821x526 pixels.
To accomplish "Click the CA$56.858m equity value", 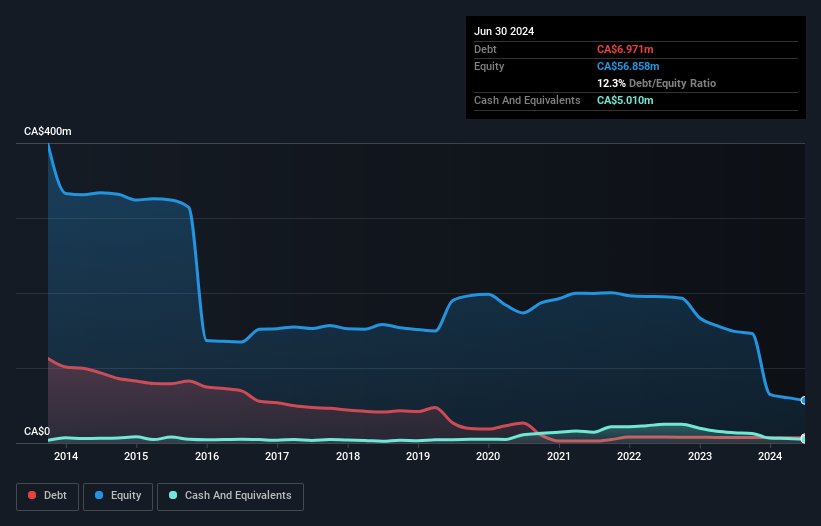I will pos(628,66).
